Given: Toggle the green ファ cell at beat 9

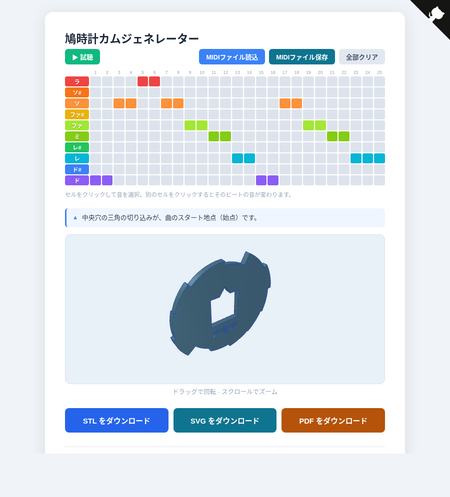Looking at the screenshot, I should point(190,125).
